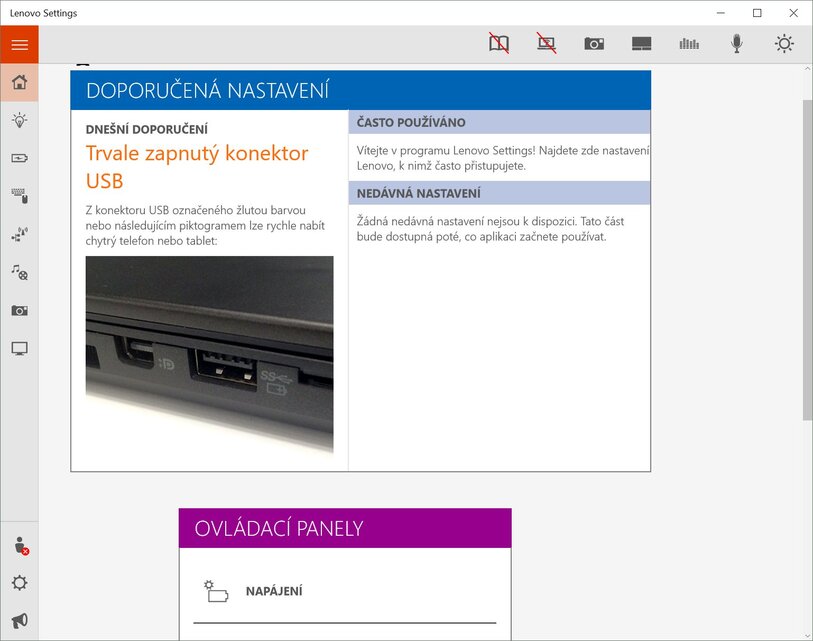The height and width of the screenshot is (641, 813).
Task: Toggle reading mode via the crossed book icon
Action: (498, 43)
